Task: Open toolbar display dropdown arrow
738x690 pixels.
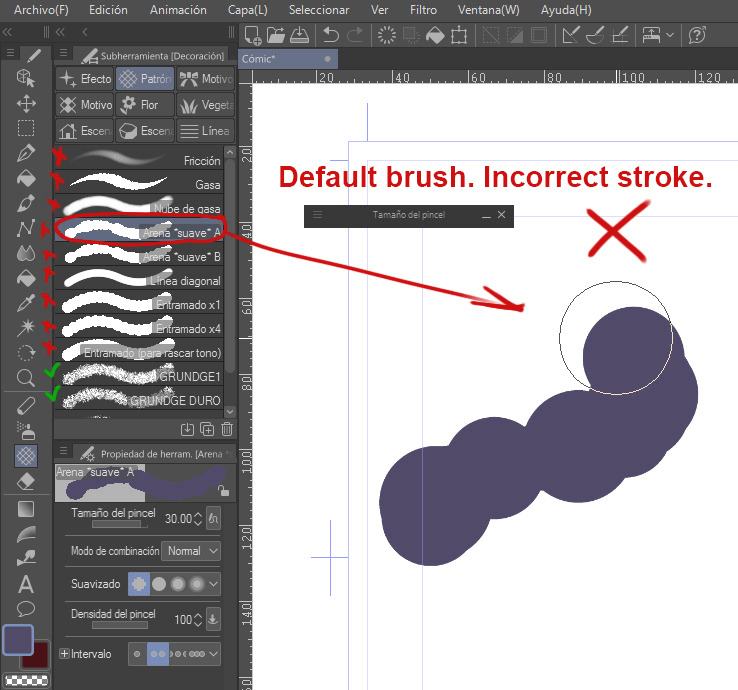Action: pos(670,35)
